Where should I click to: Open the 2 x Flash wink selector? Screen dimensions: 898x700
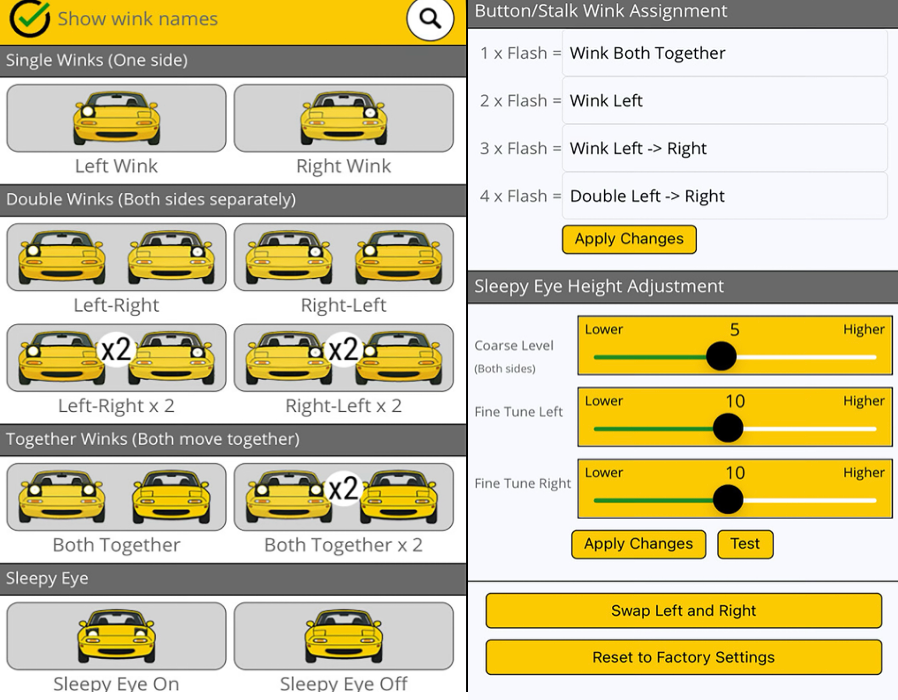[x=724, y=101]
